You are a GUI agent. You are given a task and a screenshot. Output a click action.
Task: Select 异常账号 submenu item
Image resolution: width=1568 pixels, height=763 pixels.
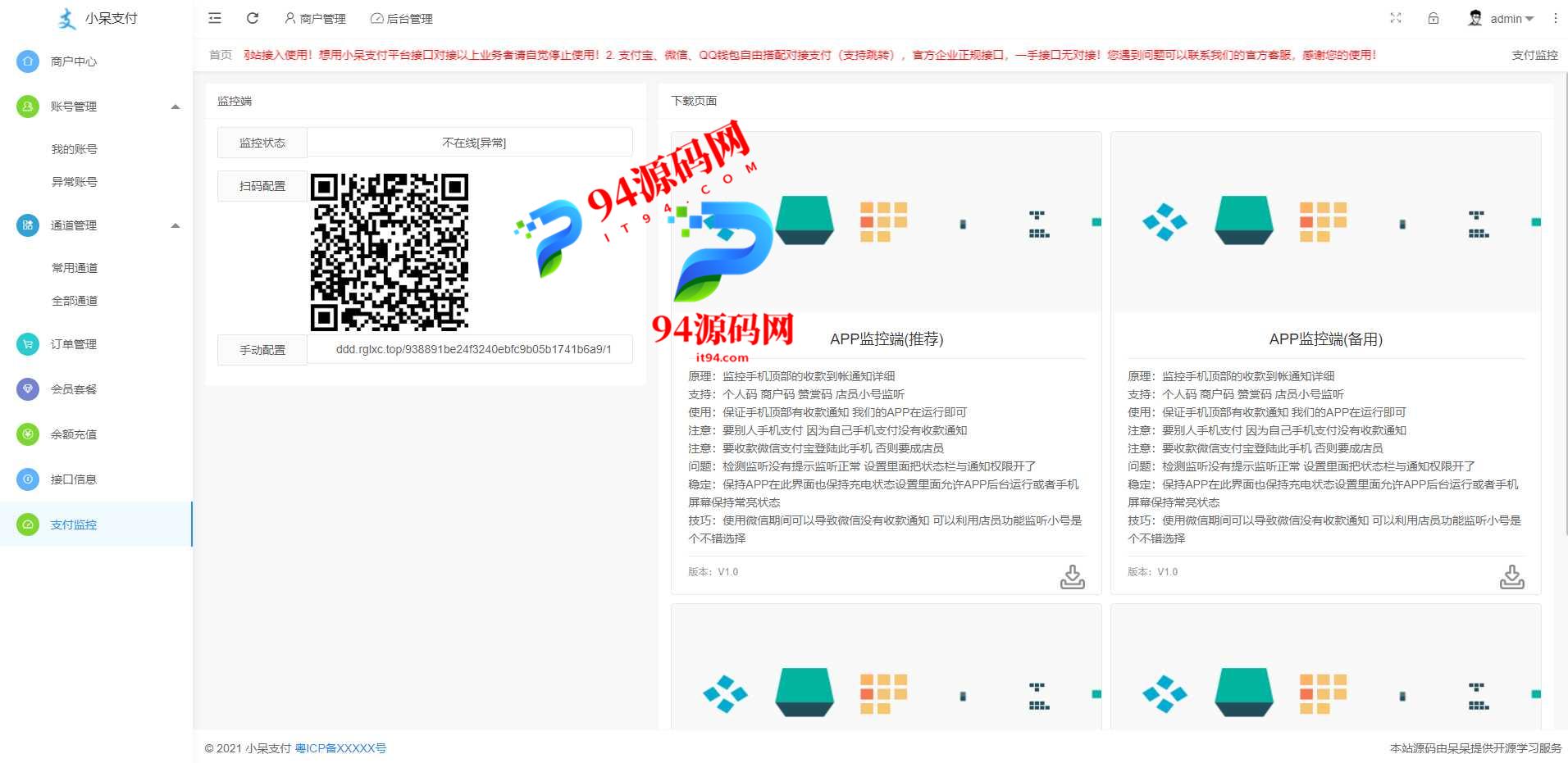tap(75, 182)
